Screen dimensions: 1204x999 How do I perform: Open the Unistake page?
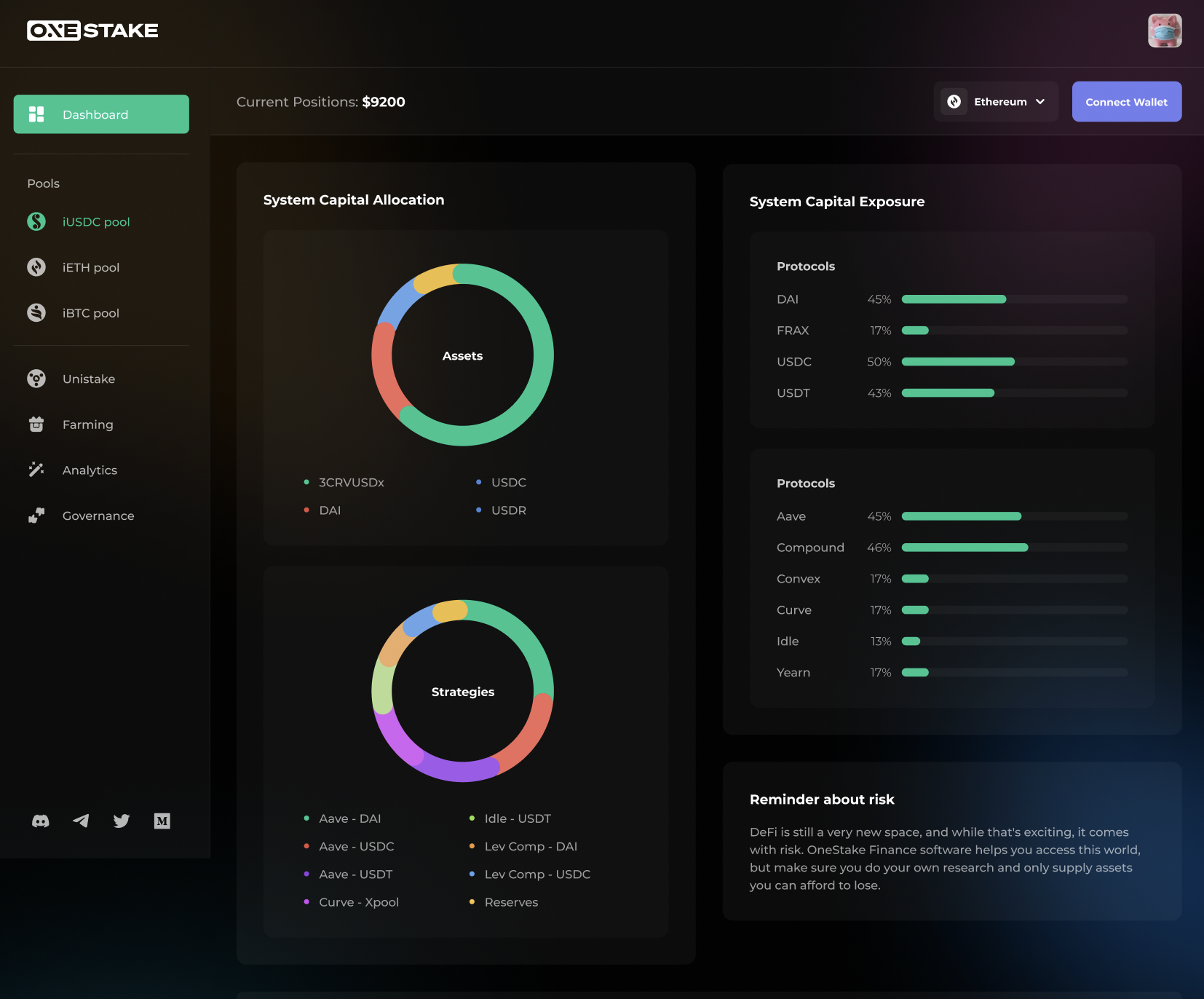pos(89,379)
